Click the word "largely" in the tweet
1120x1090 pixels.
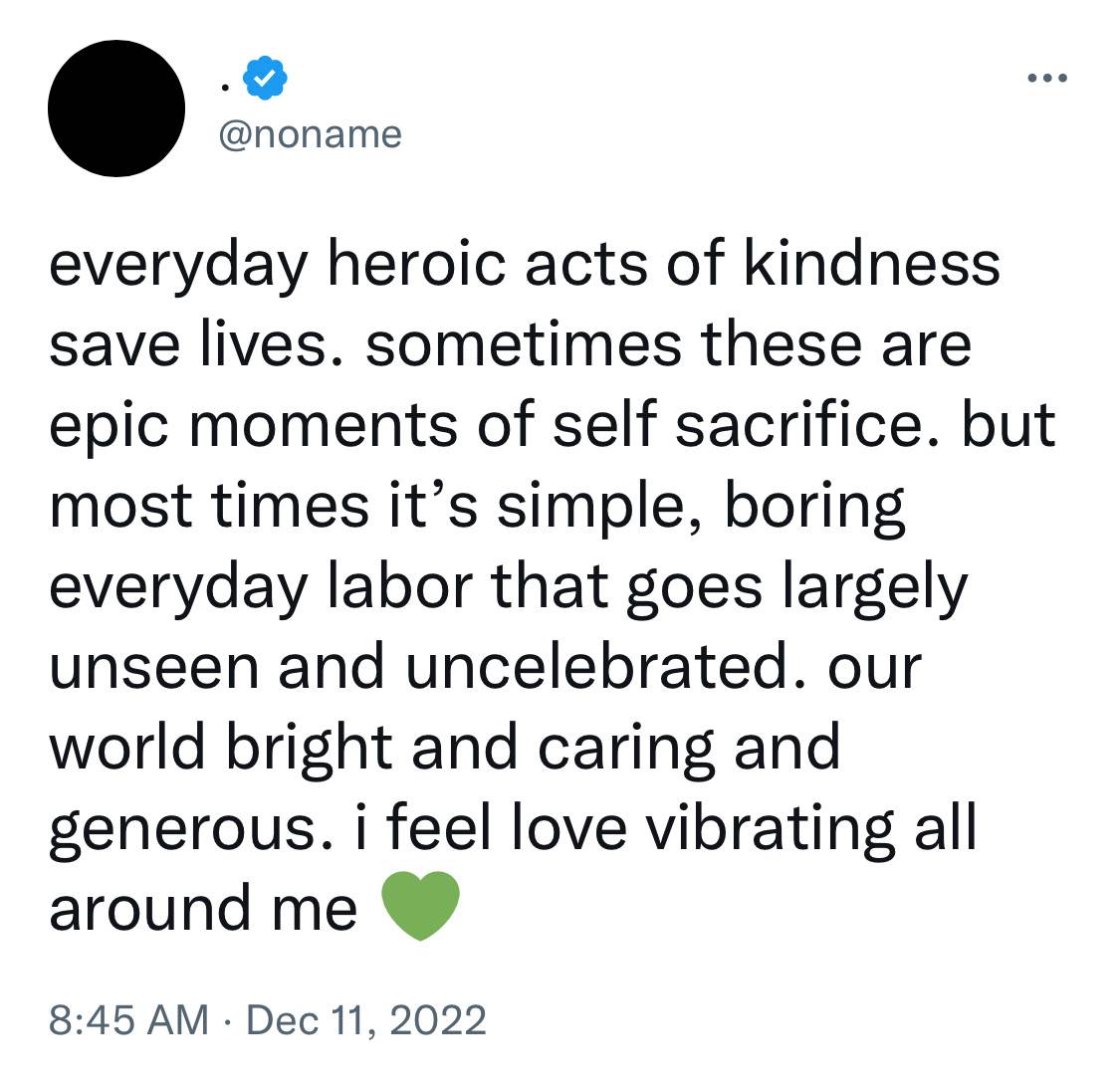click(x=875, y=589)
